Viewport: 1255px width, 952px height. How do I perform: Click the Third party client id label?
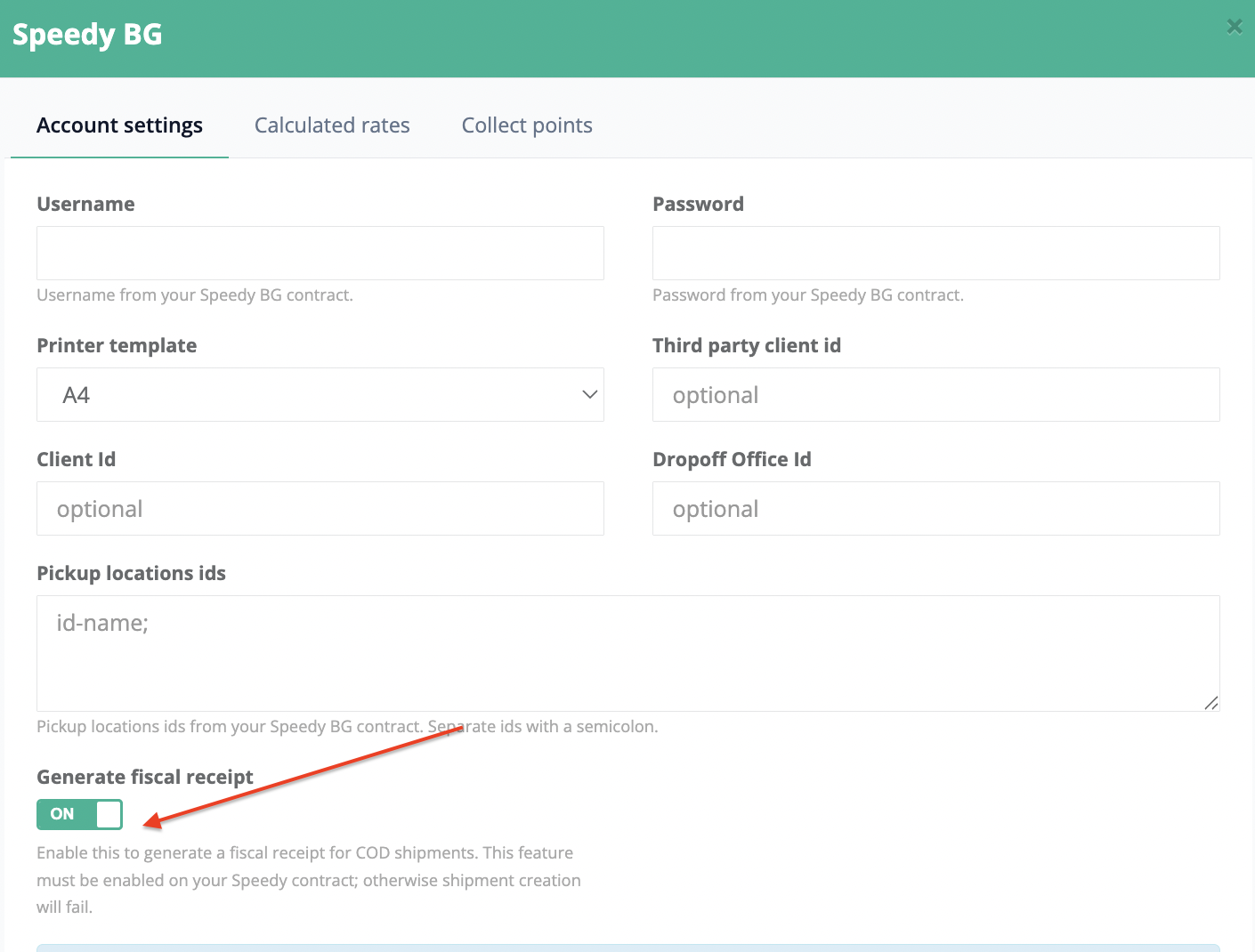(747, 345)
